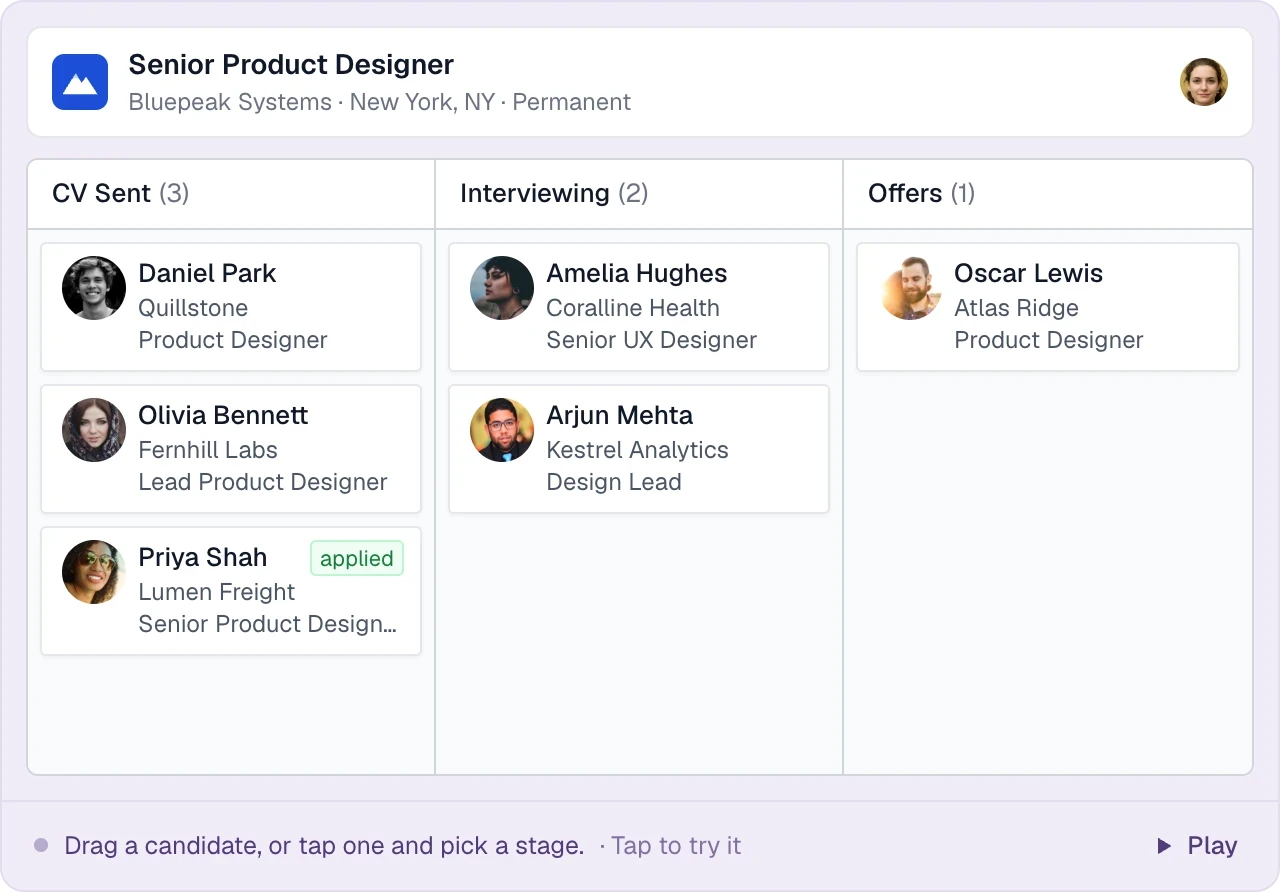Viewport: 1280px width, 892px height.
Task: Click the Bluepeak Systems mountain logo icon
Action: point(80,82)
